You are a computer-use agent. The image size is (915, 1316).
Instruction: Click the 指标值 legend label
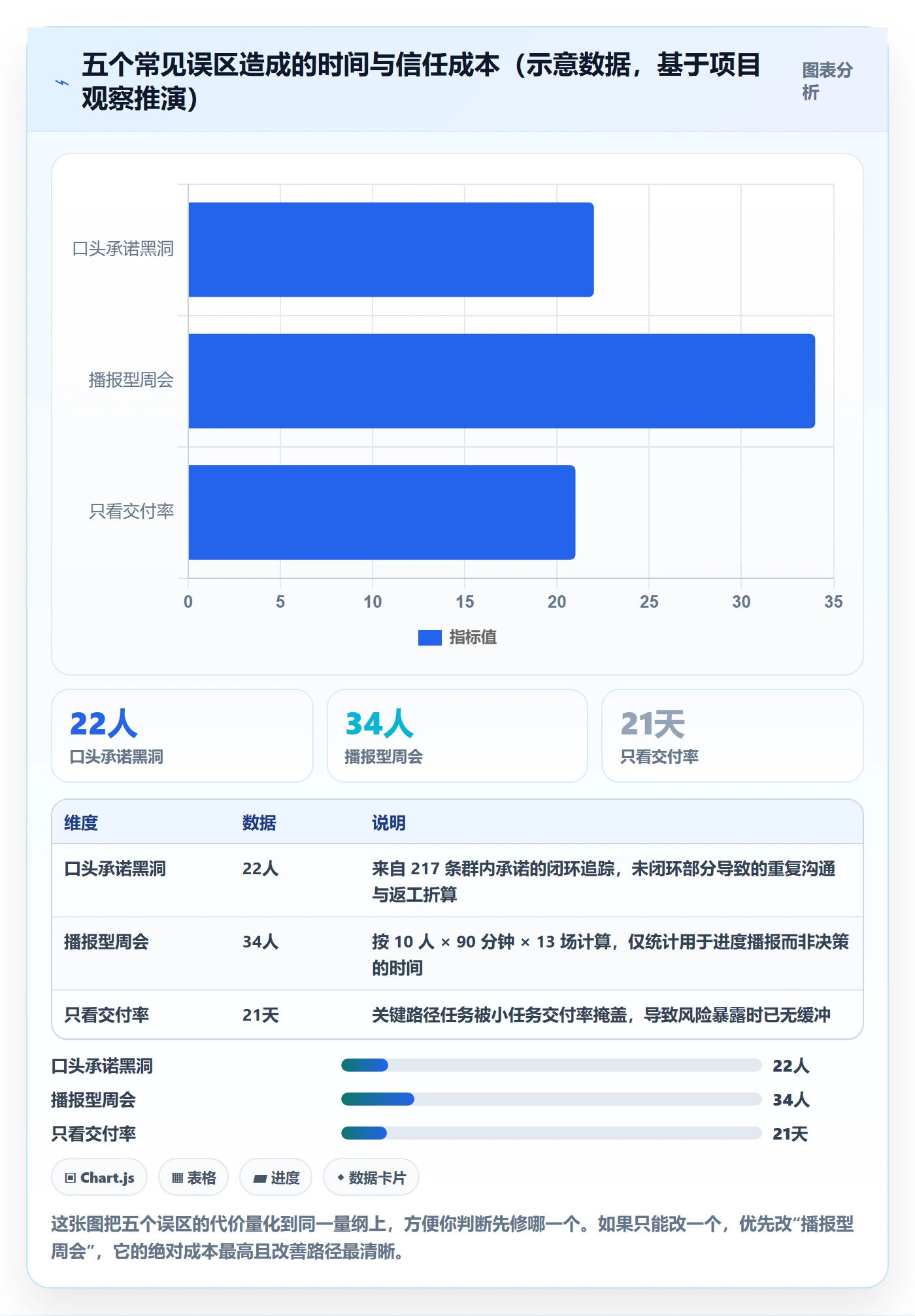pos(473,637)
